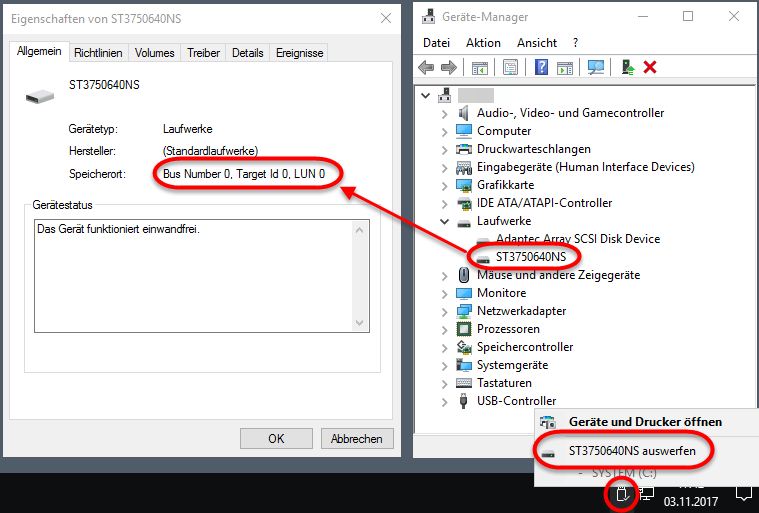Open the Aktion menu
The height and width of the screenshot is (513, 759).
[x=483, y=43]
